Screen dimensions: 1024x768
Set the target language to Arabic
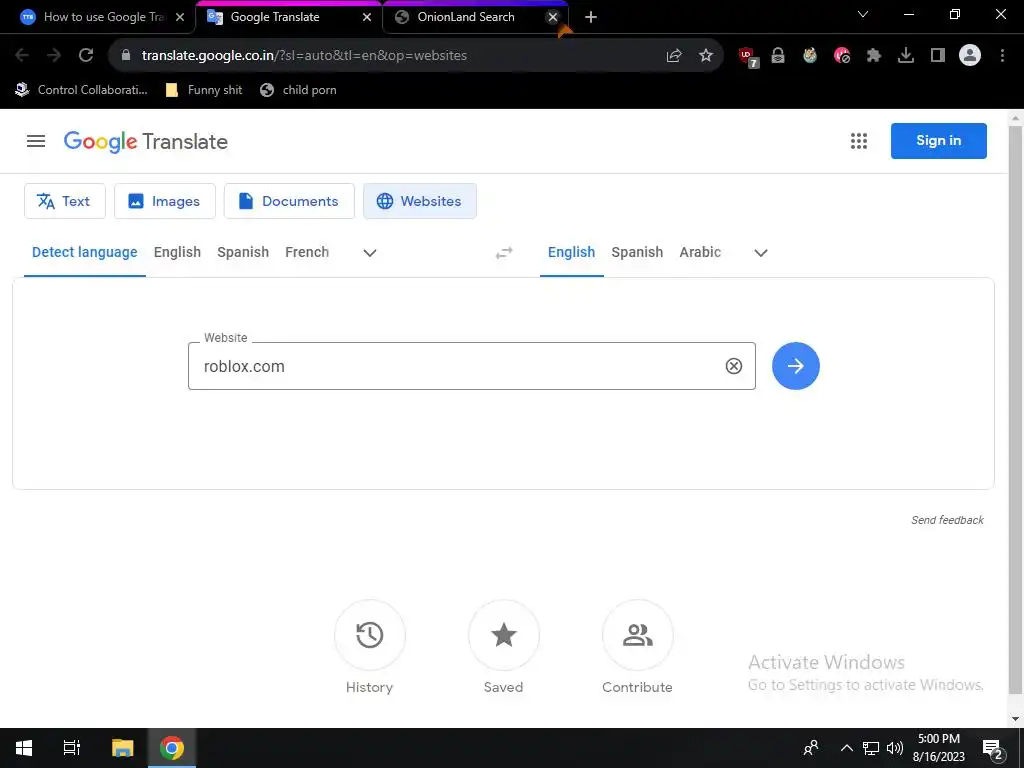click(700, 252)
